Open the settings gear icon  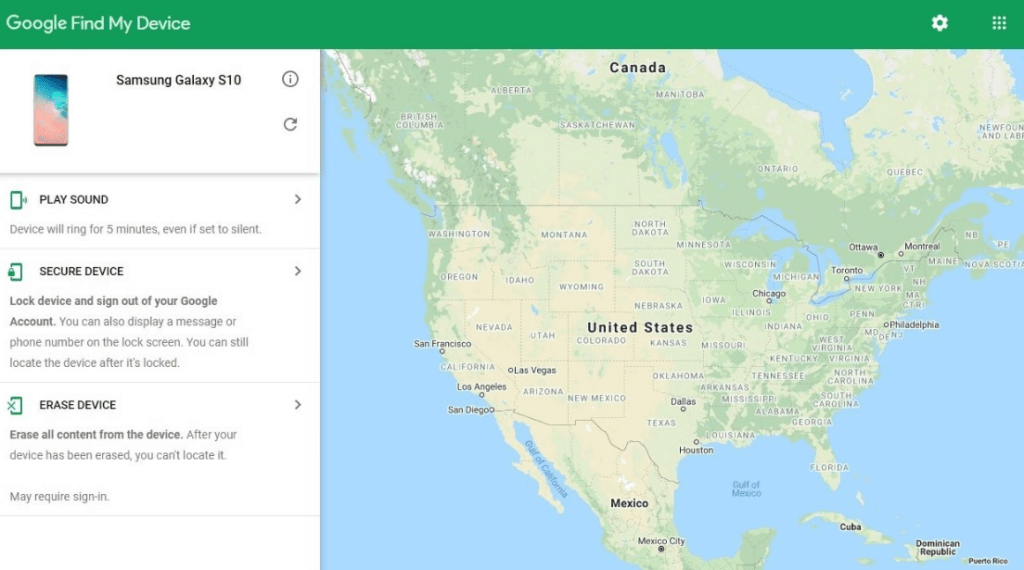(x=939, y=23)
